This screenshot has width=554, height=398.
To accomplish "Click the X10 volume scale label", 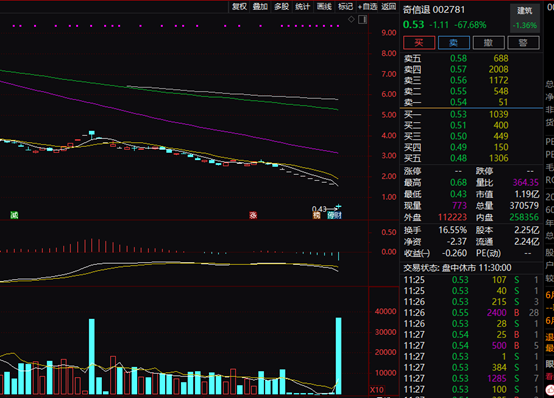I will (x=377, y=390).
